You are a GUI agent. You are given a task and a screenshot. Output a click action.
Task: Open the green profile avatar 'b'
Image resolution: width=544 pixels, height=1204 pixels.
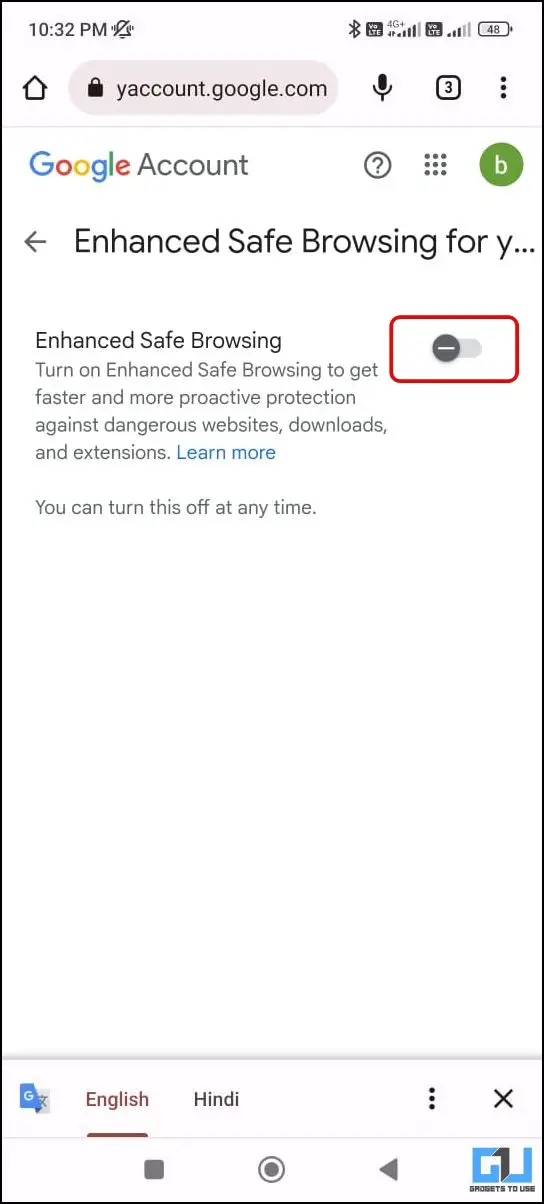[501, 165]
